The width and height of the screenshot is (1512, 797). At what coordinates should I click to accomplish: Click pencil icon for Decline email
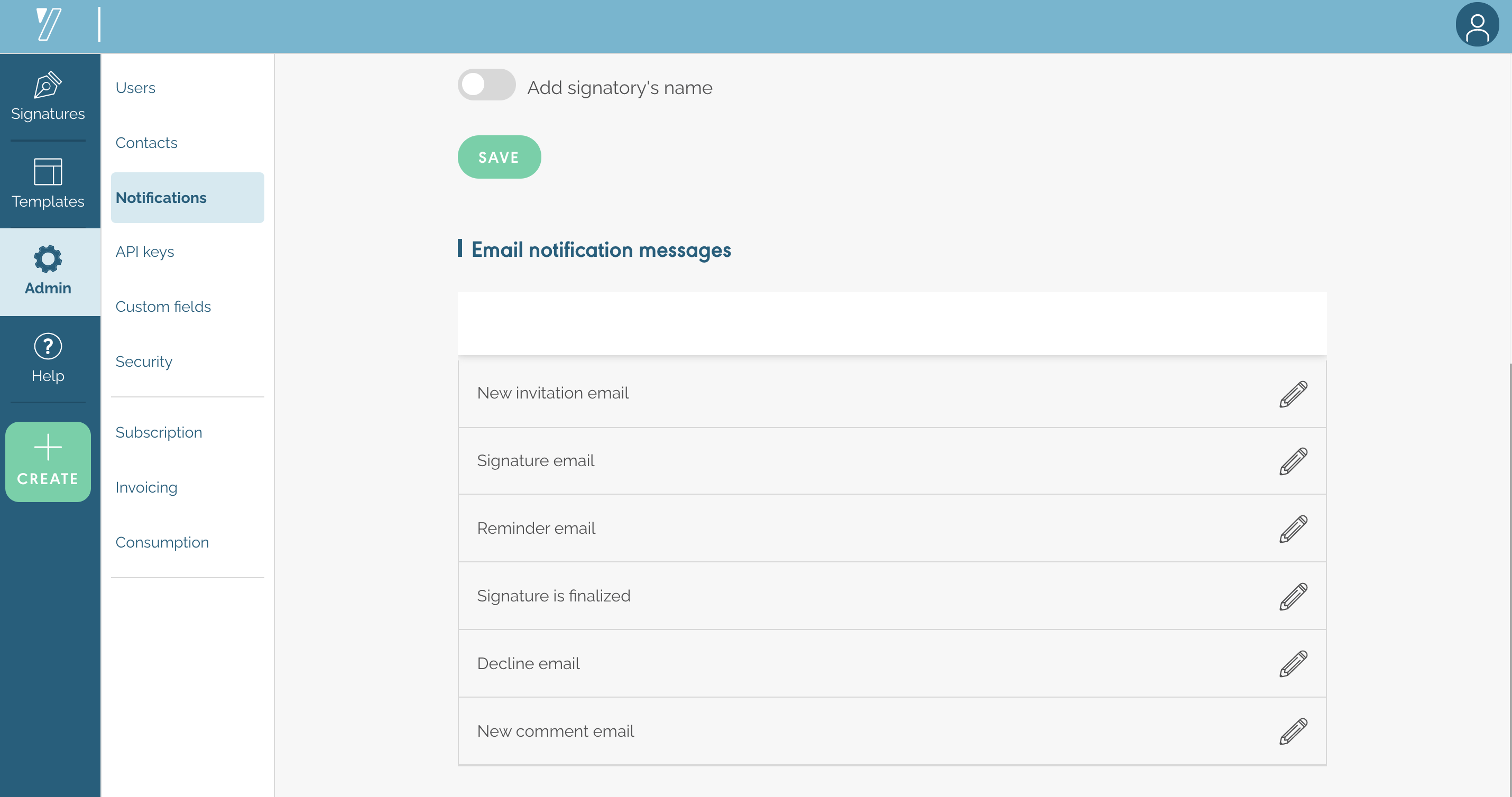(1293, 664)
